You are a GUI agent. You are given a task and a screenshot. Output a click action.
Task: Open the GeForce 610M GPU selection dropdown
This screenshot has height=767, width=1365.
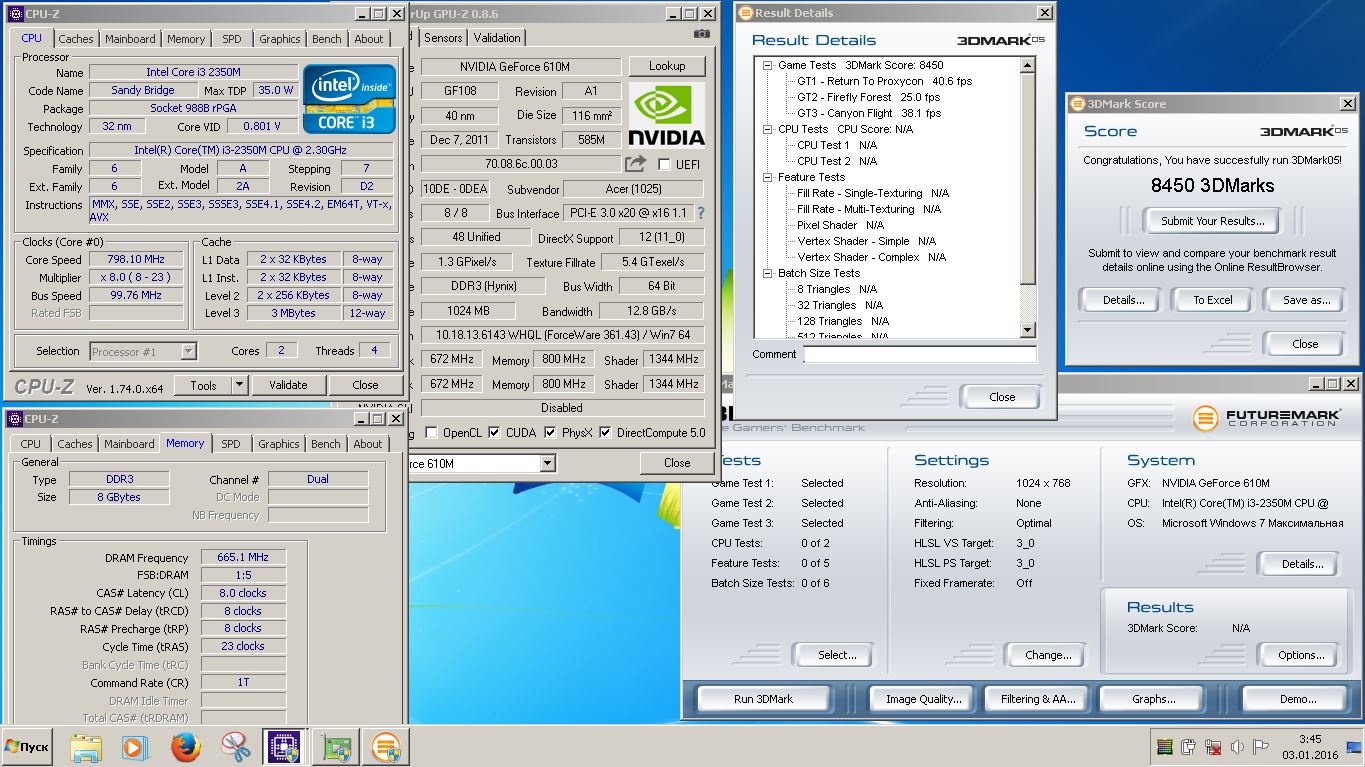tap(547, 463)
